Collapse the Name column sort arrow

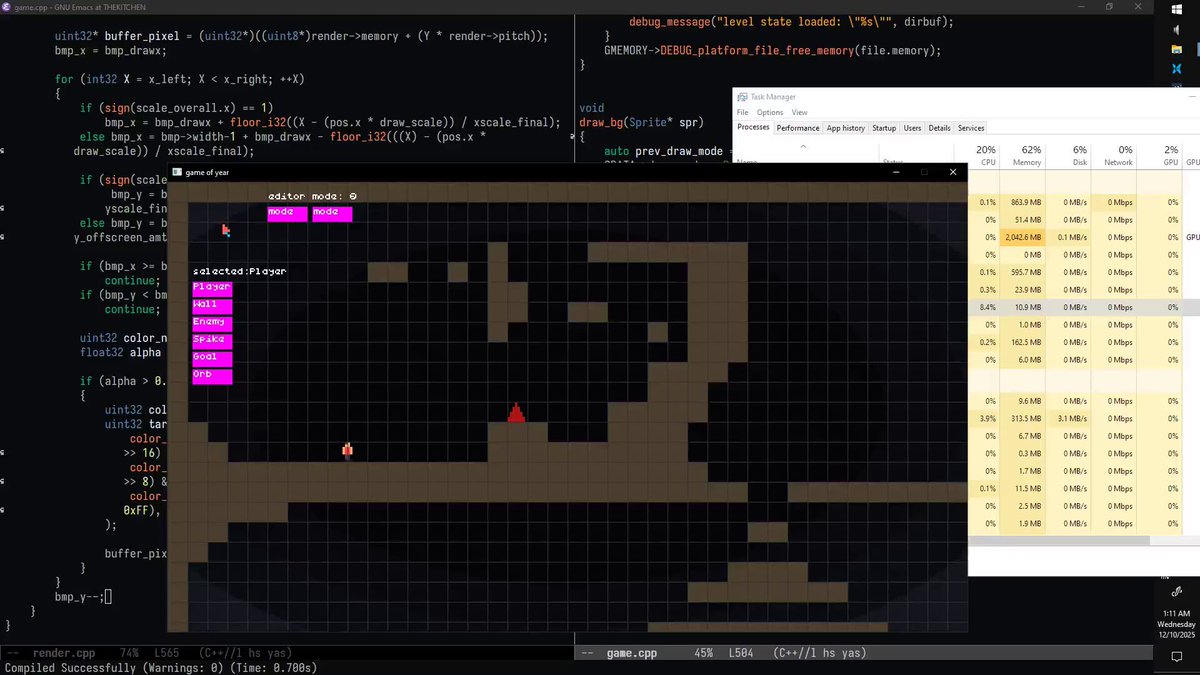point(802,146)
